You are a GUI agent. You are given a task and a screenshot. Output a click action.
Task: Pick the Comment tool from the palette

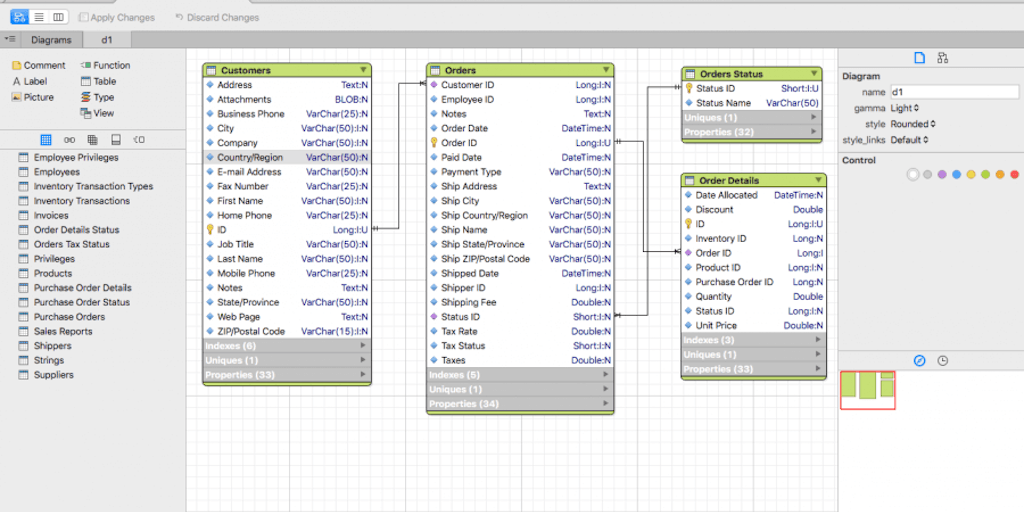[38, 65]
